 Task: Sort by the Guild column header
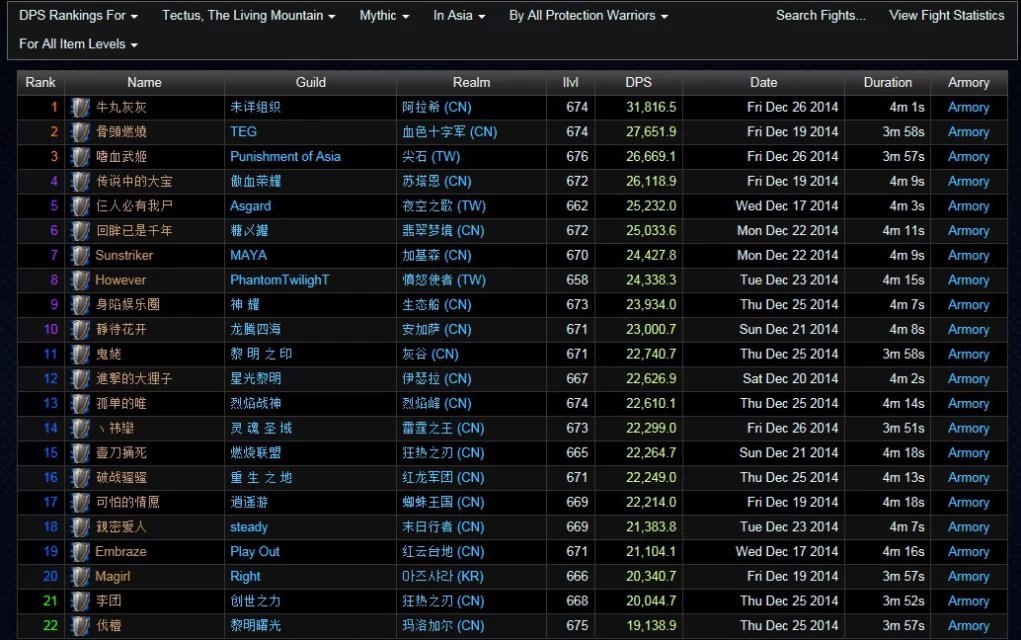(311, 83)
